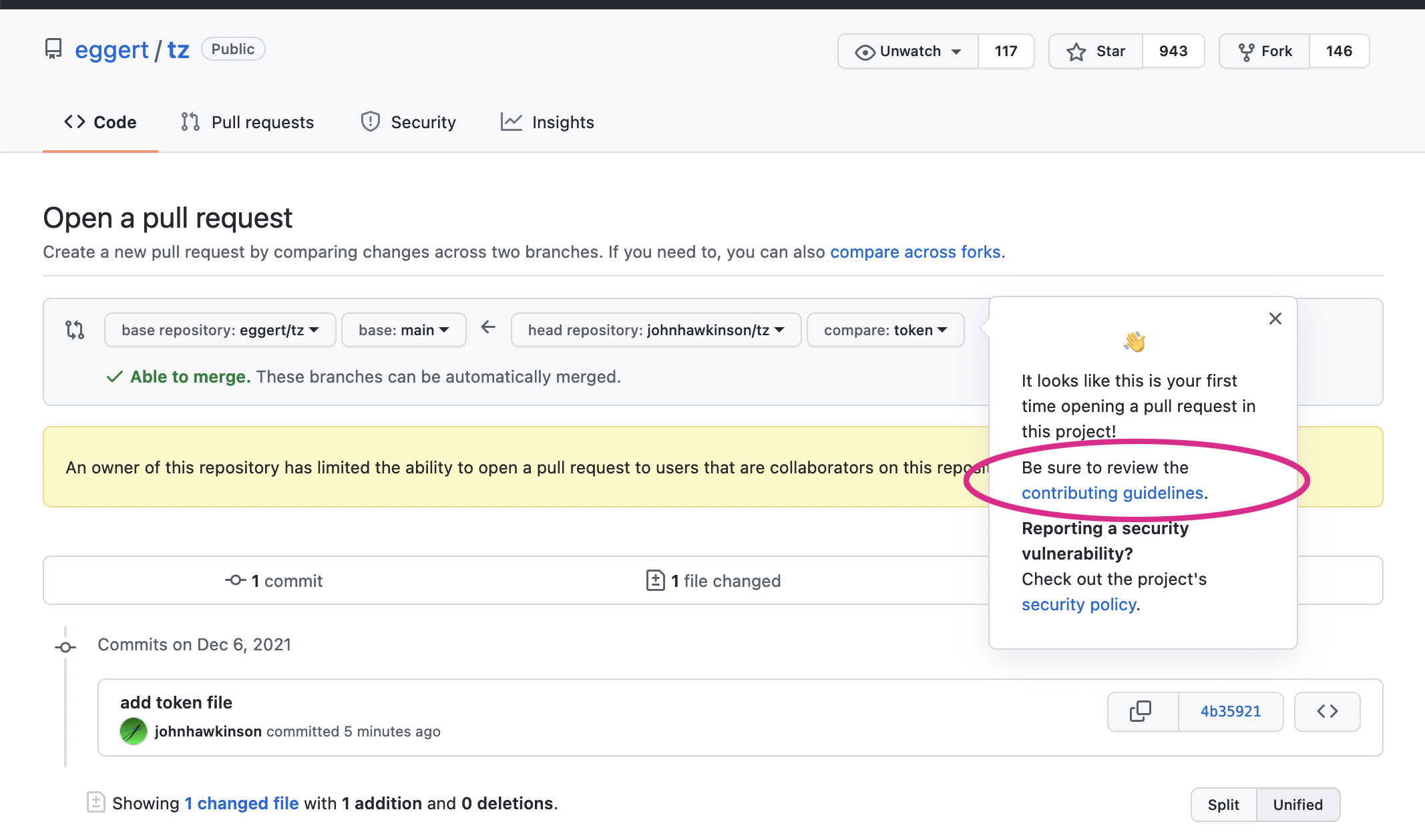1425x840 pixels.
Task: Open commit hash 4b35921
Action: coord(1230,712)
